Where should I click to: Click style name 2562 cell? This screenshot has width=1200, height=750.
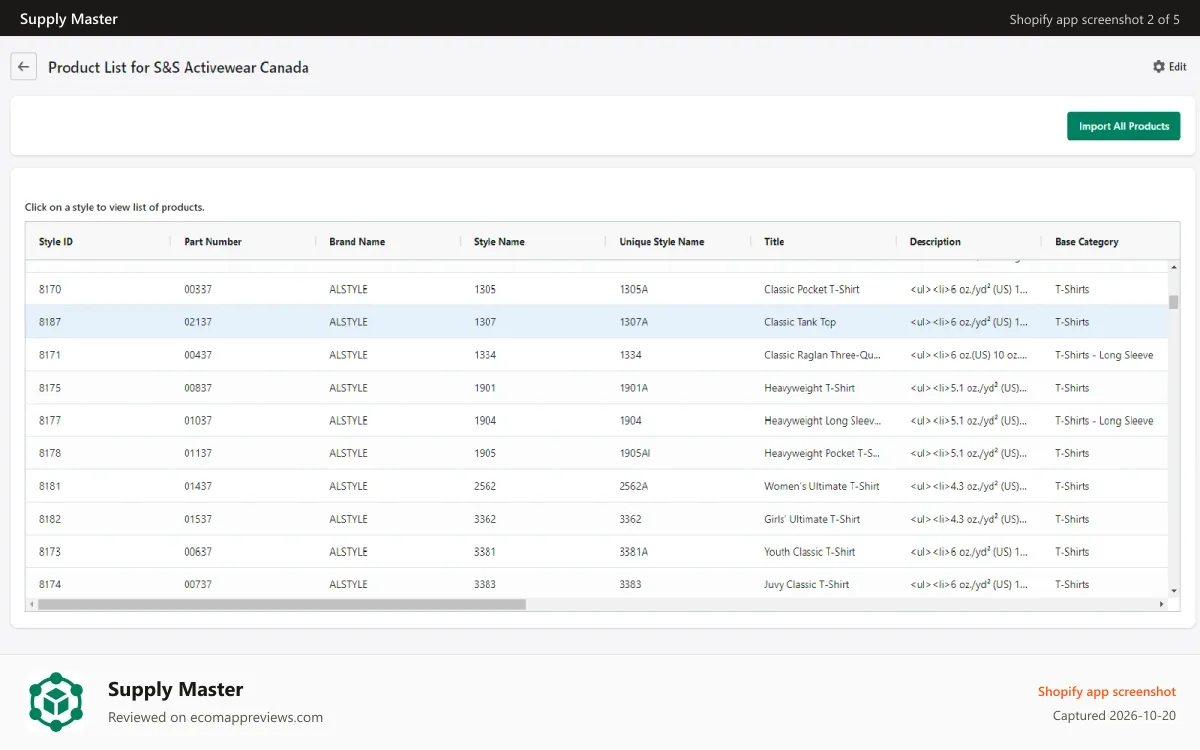(x=485, y=486)
